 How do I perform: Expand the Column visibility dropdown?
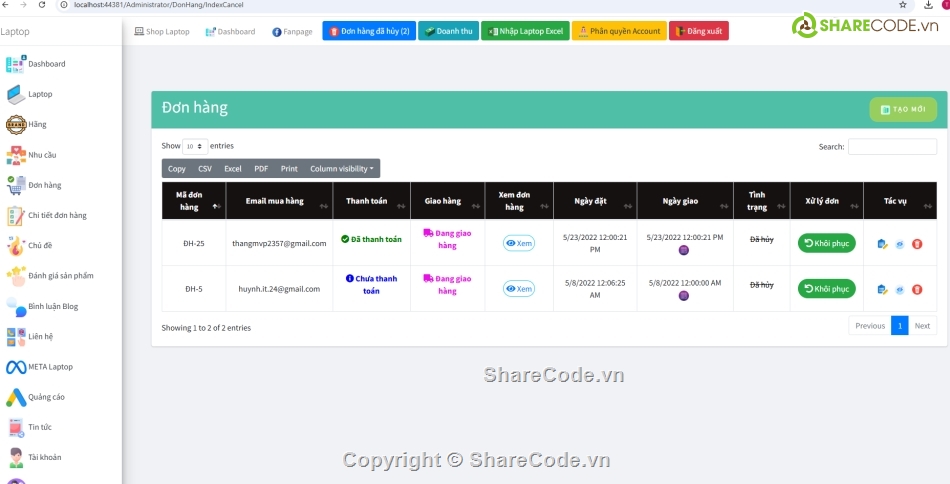coord(342,168)
